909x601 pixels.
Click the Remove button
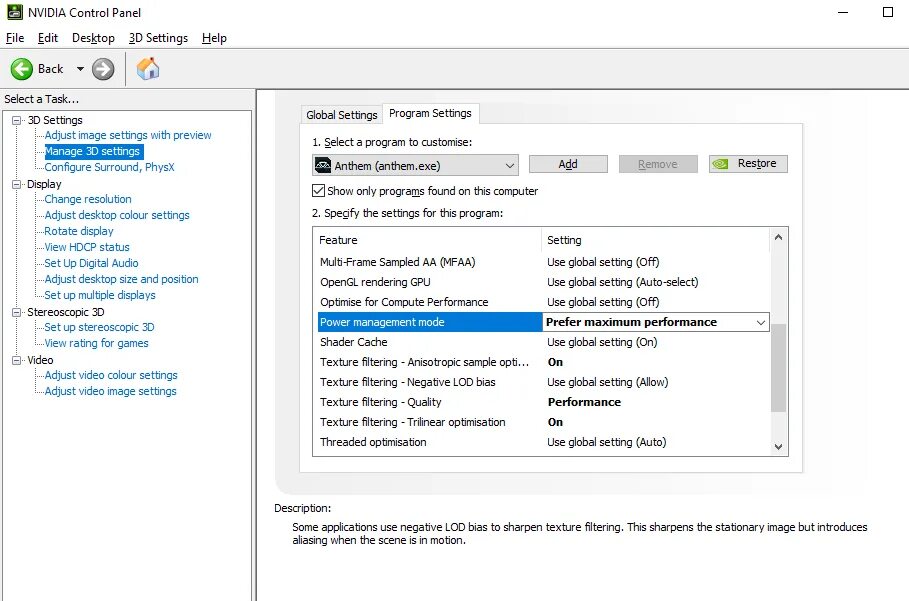(658, 164)
